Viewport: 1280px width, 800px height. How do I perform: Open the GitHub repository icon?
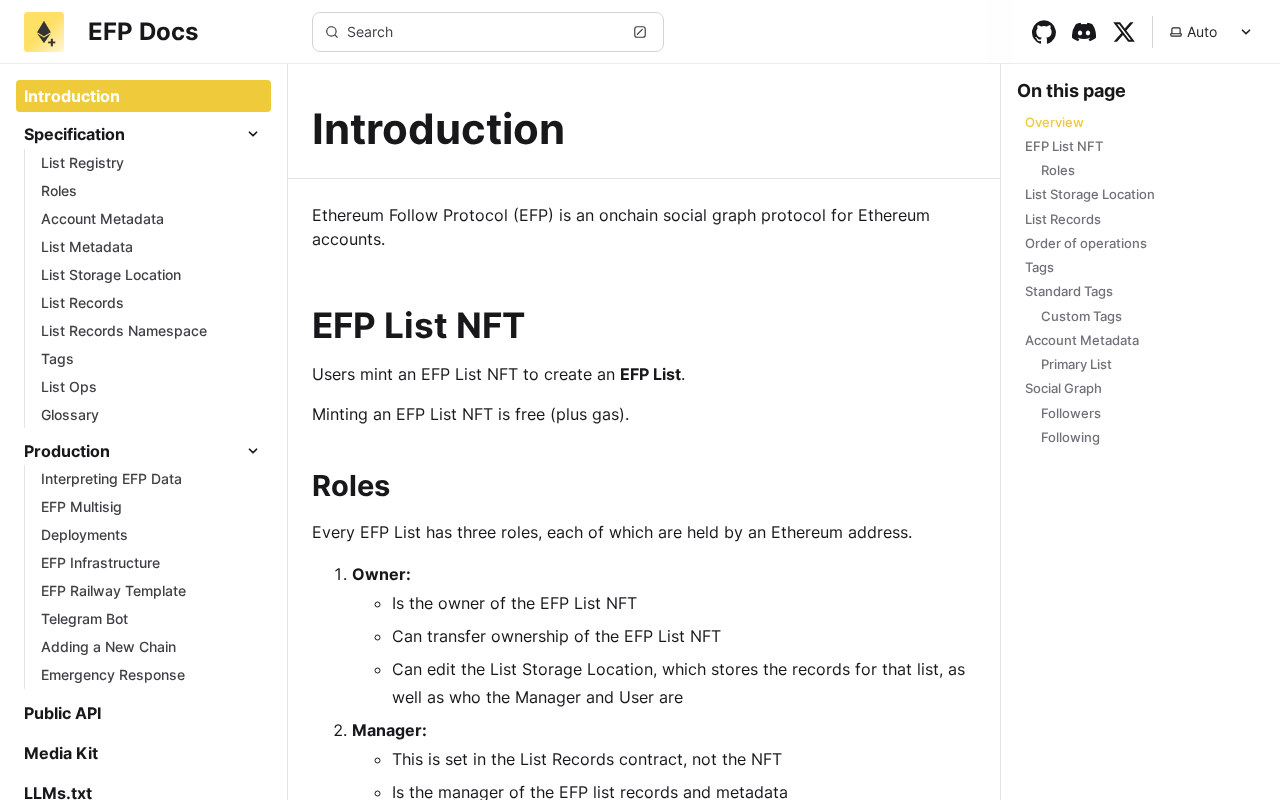pyautogui.click(x=1044, y=32)
